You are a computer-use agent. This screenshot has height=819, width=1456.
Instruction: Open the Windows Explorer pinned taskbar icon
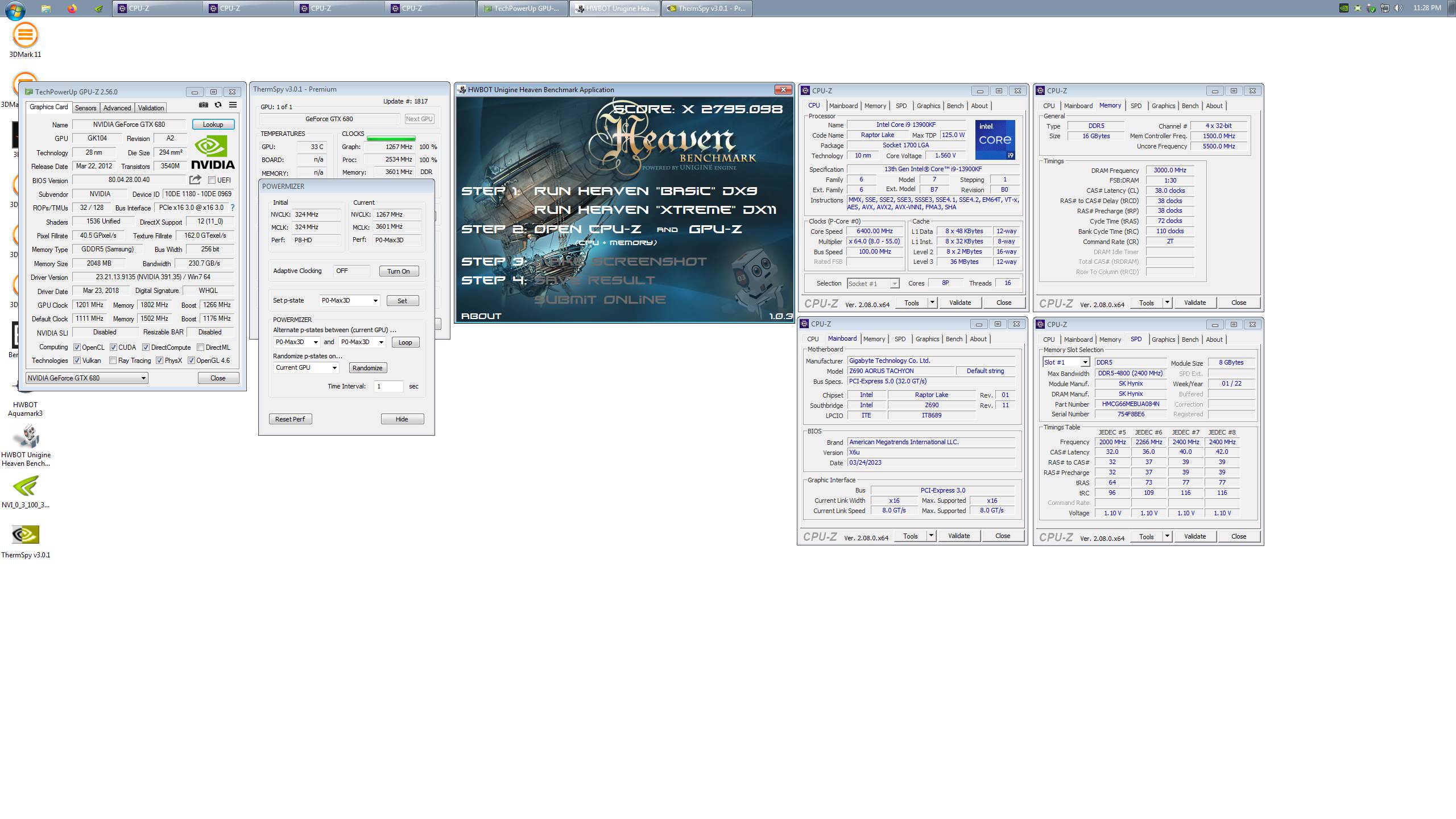pos(45,9)
